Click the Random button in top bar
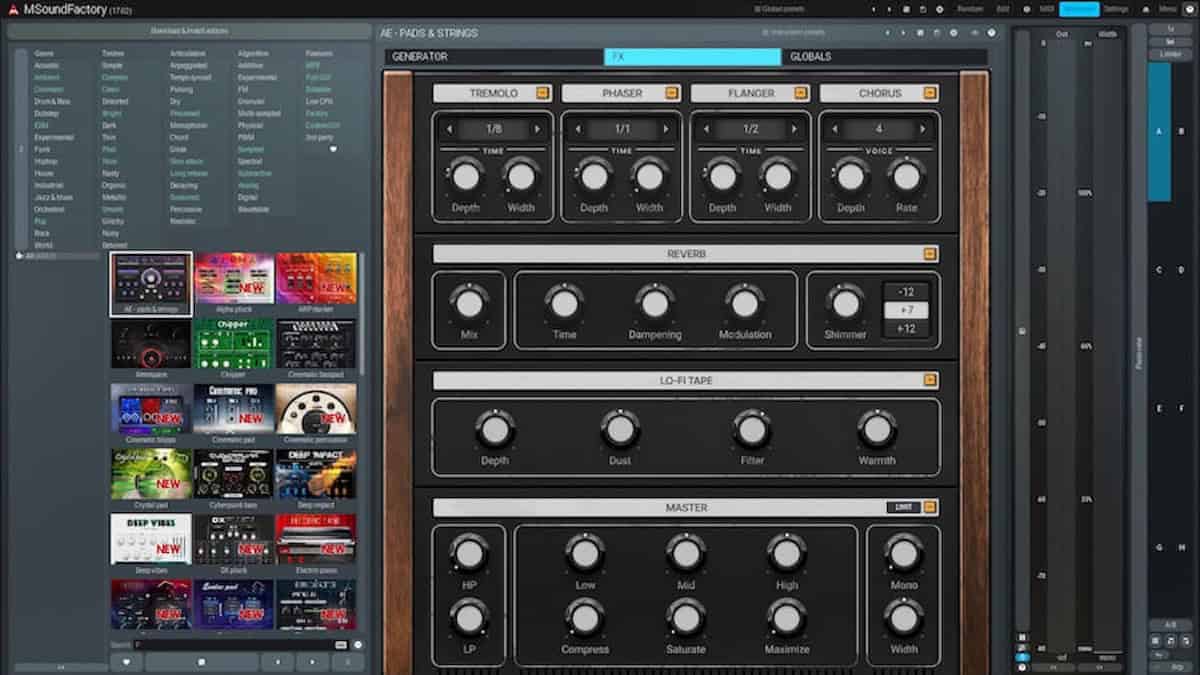This screenshot has width=1200, height=675. coord(969,9)
